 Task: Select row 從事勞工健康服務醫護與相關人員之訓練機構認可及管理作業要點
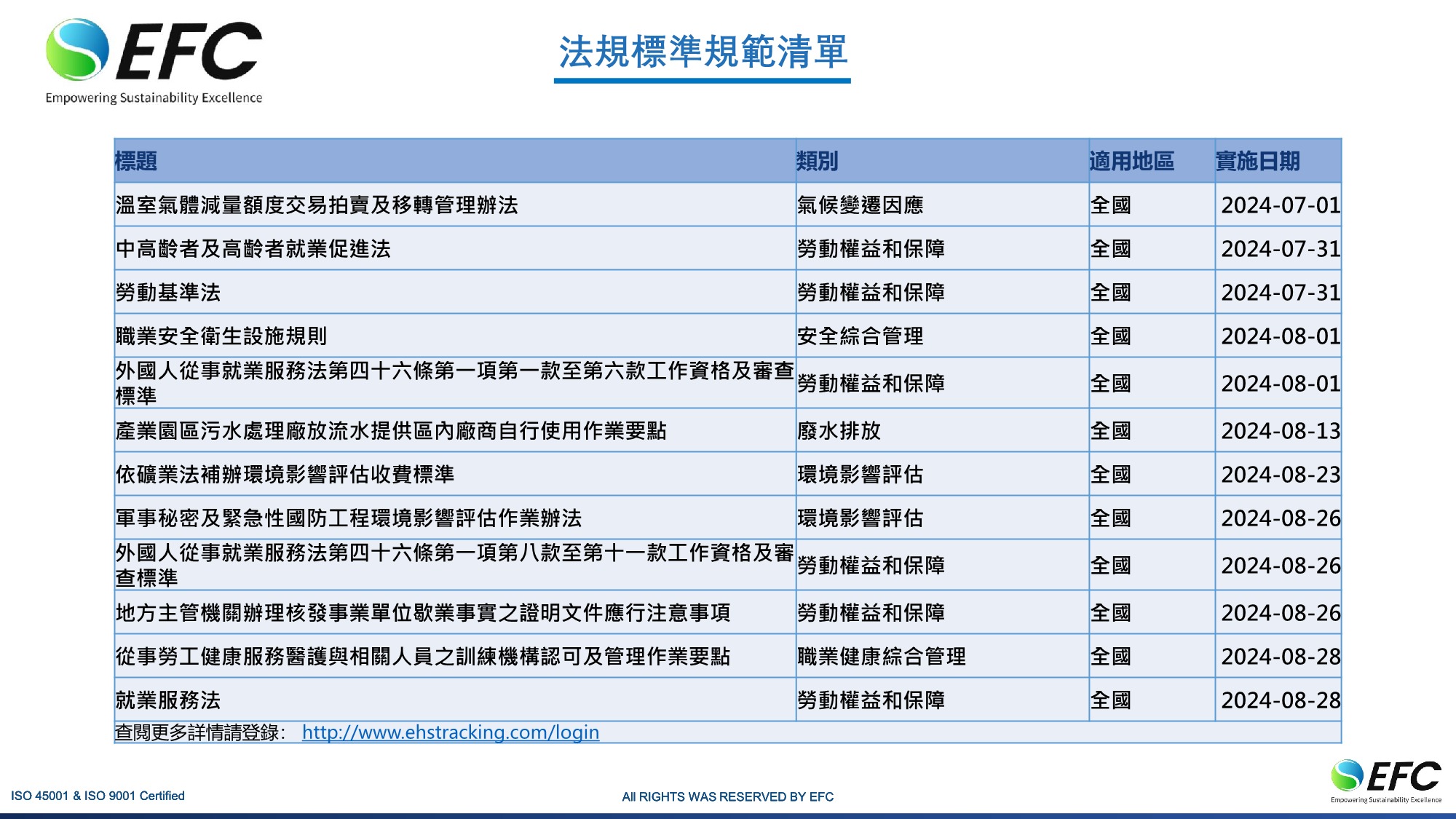(x=728, y=656)
